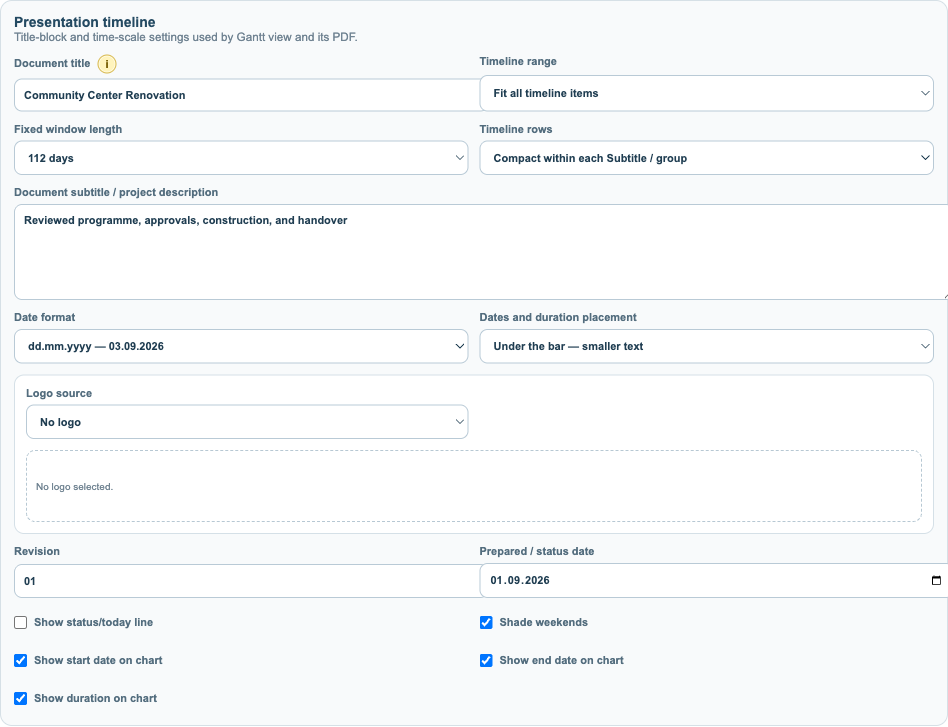The height and width of the screenshot is (727, 948).
Task: Uncheck Shade weekends
Action: pyautogui.click(x=486, y=622)
